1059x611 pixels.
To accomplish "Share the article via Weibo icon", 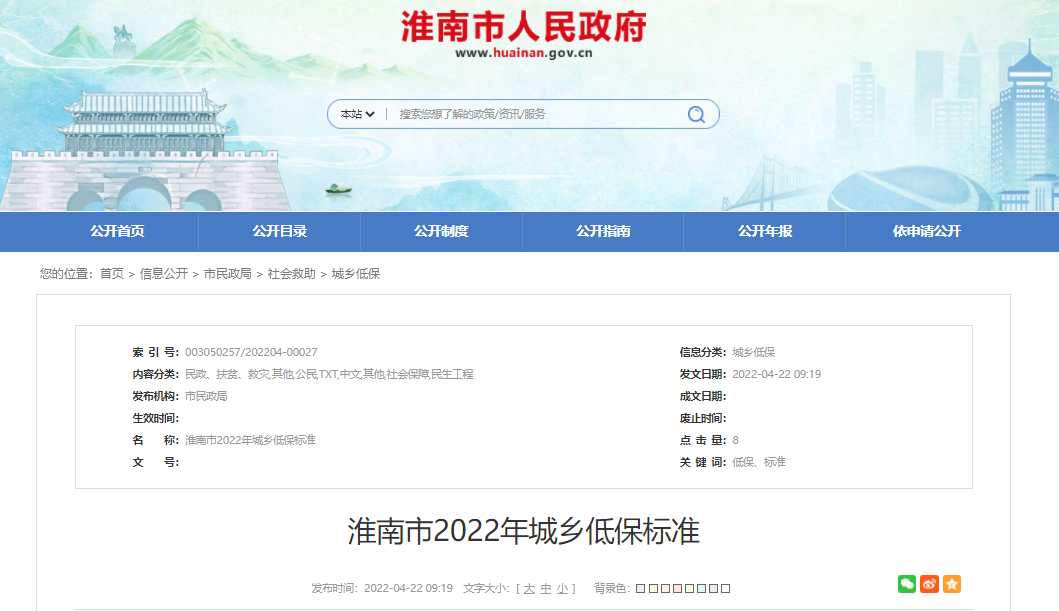I will (930, 585).
